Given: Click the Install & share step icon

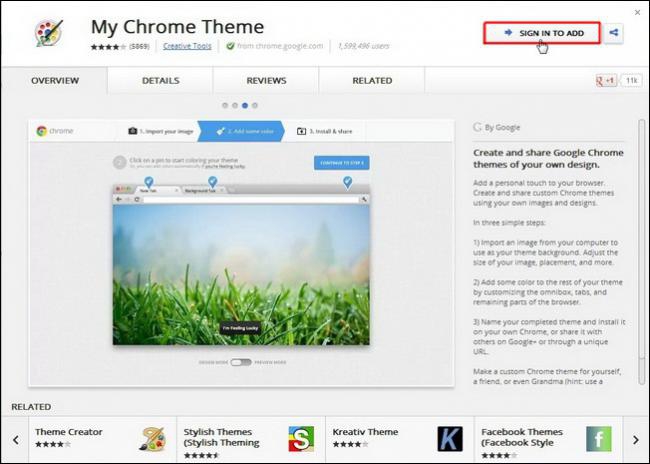Looking at the screenshot, I should point(301,131).
